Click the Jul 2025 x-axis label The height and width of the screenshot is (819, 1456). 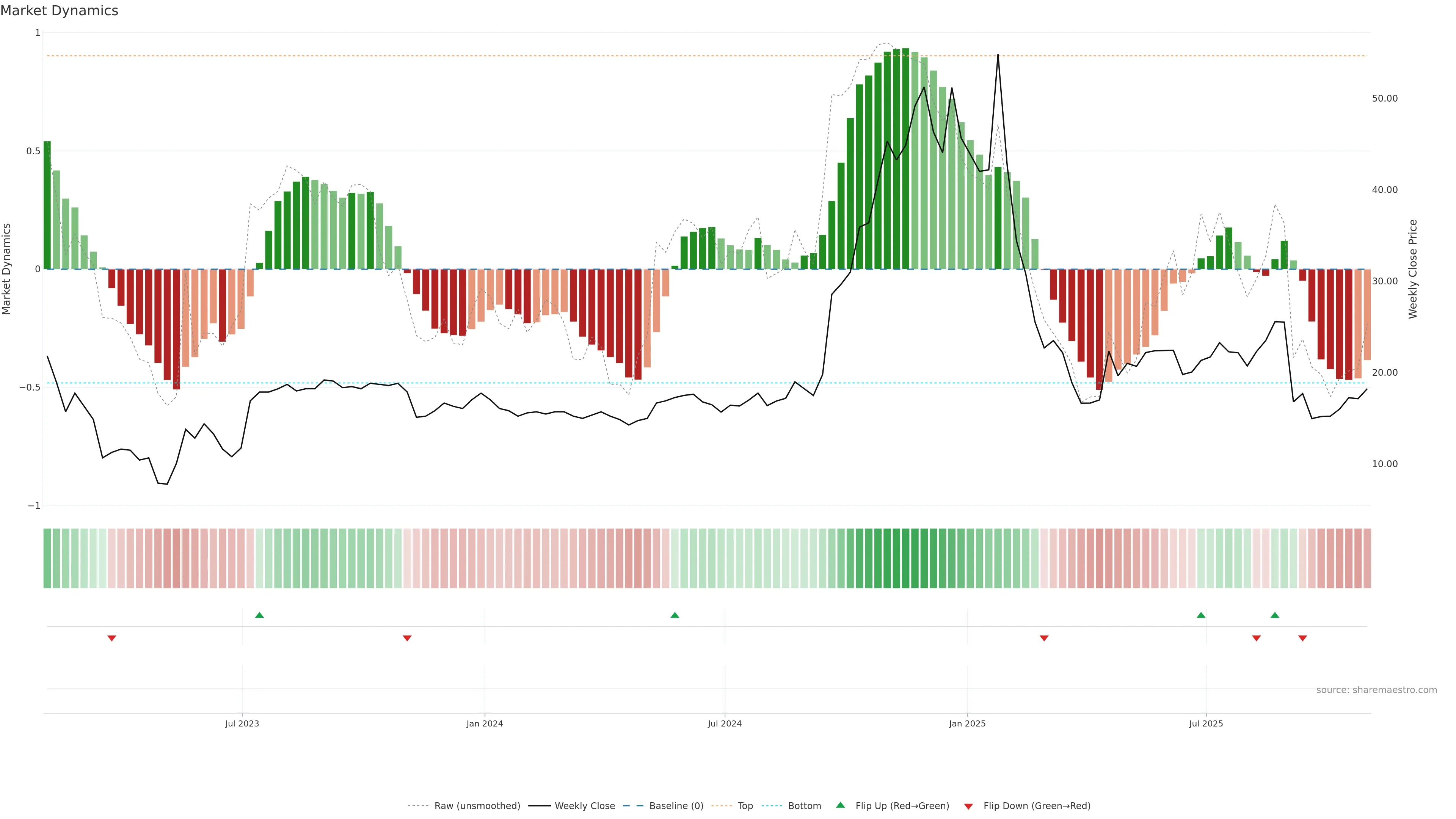click(1206, 723)
